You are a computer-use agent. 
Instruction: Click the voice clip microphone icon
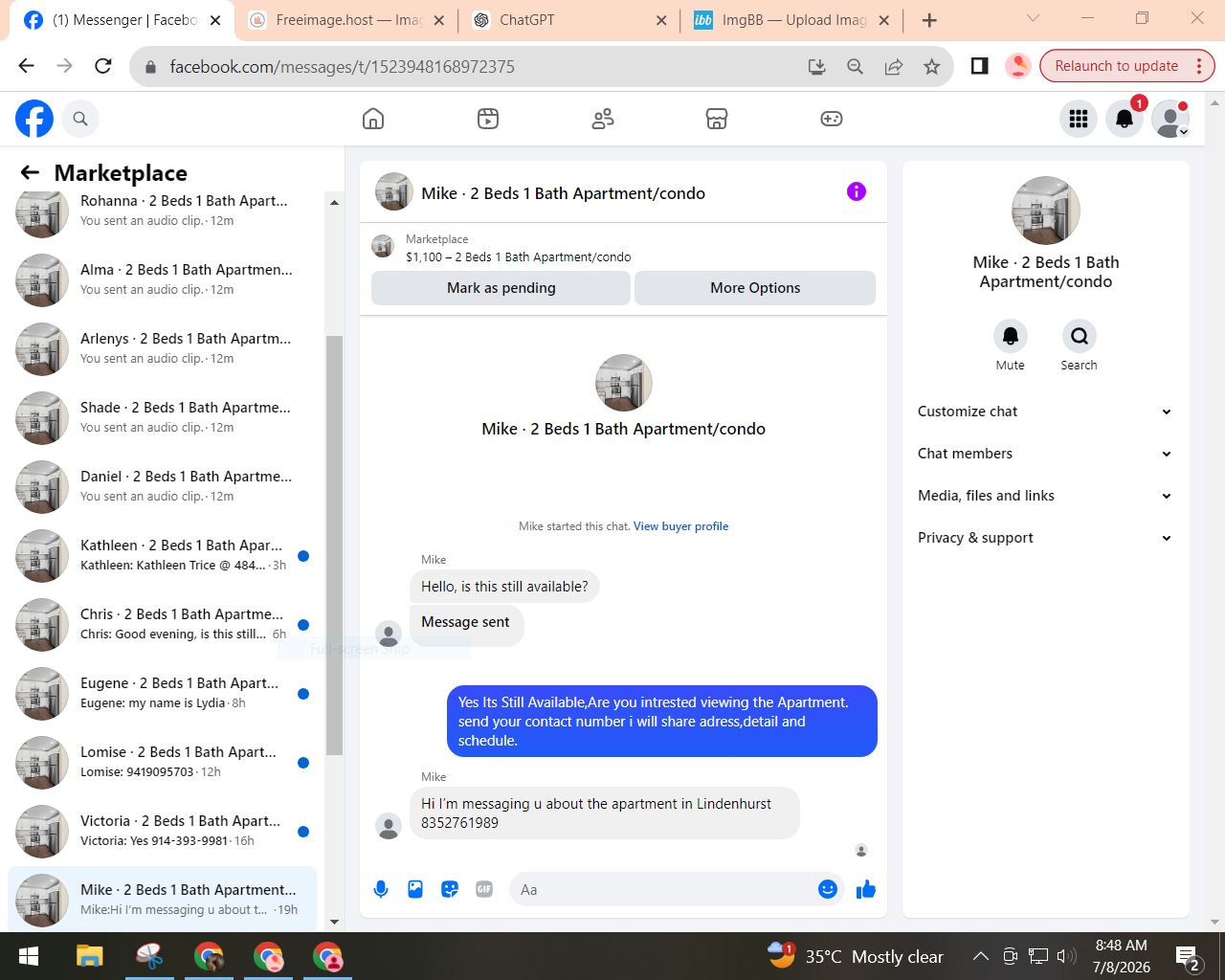(381, 889)
